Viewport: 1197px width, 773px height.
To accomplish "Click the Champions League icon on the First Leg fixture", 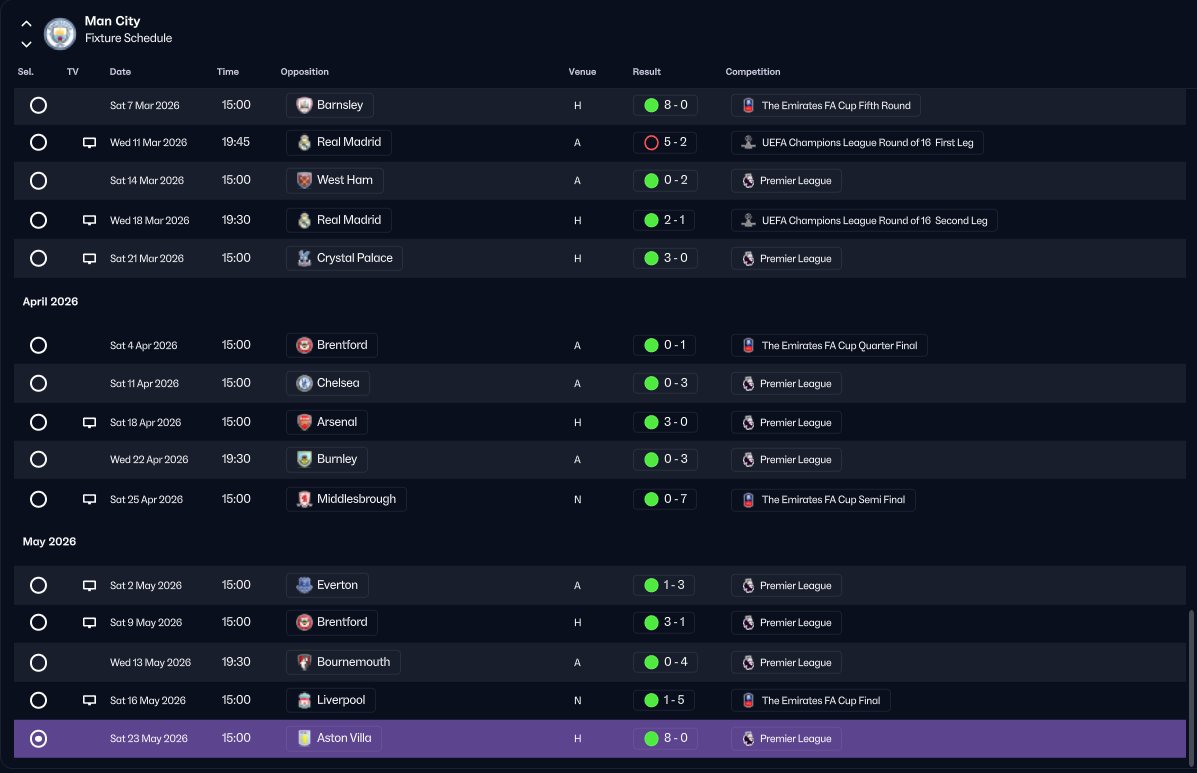I will (748, 143).
